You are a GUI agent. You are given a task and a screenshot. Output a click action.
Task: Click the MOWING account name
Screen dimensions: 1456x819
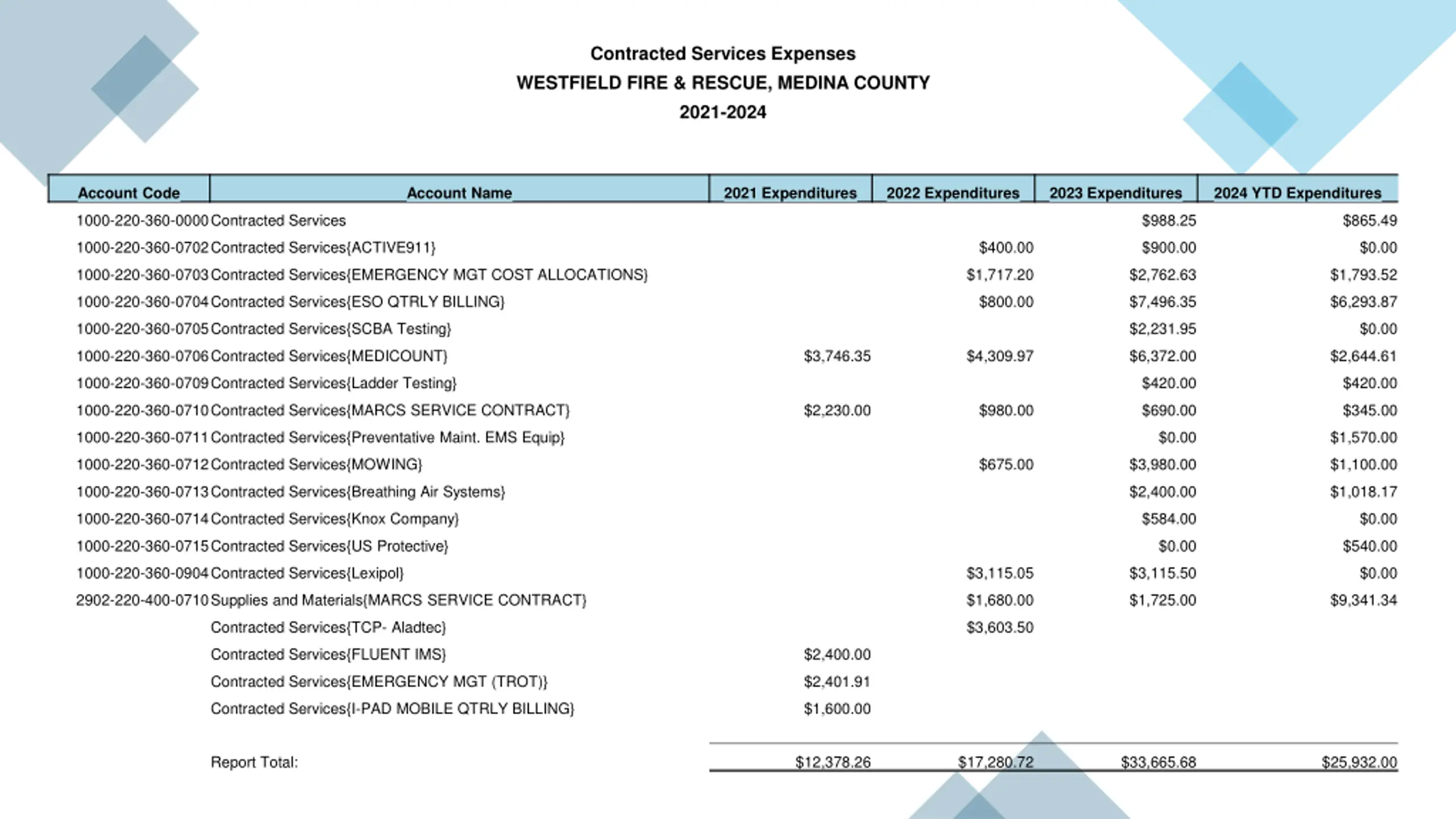[317, 465]
